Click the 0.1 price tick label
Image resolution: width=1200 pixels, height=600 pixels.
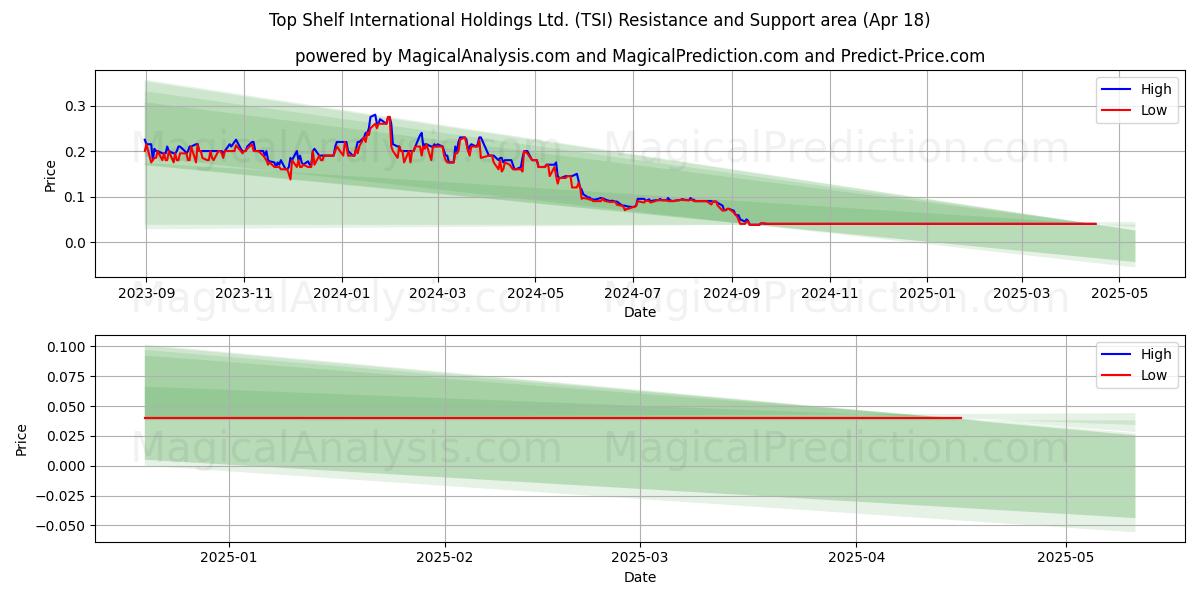click(76, 197)
